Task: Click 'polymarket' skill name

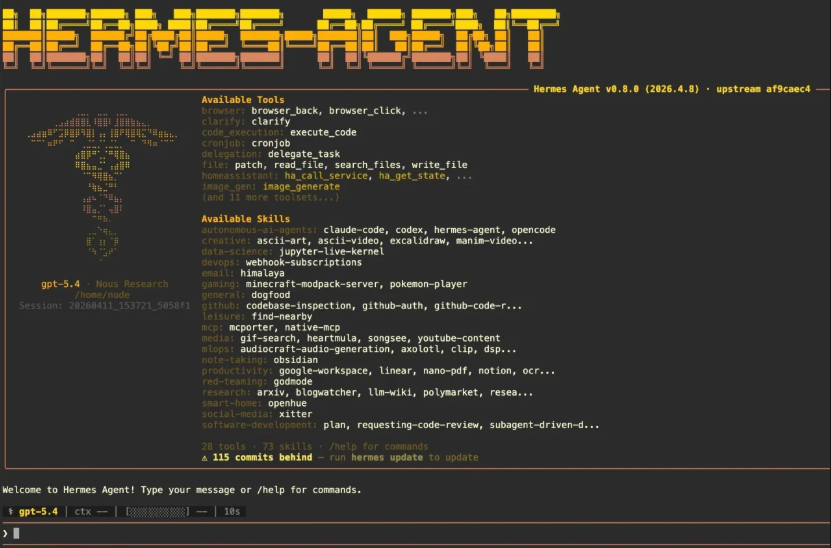Action: click(450, 393)
